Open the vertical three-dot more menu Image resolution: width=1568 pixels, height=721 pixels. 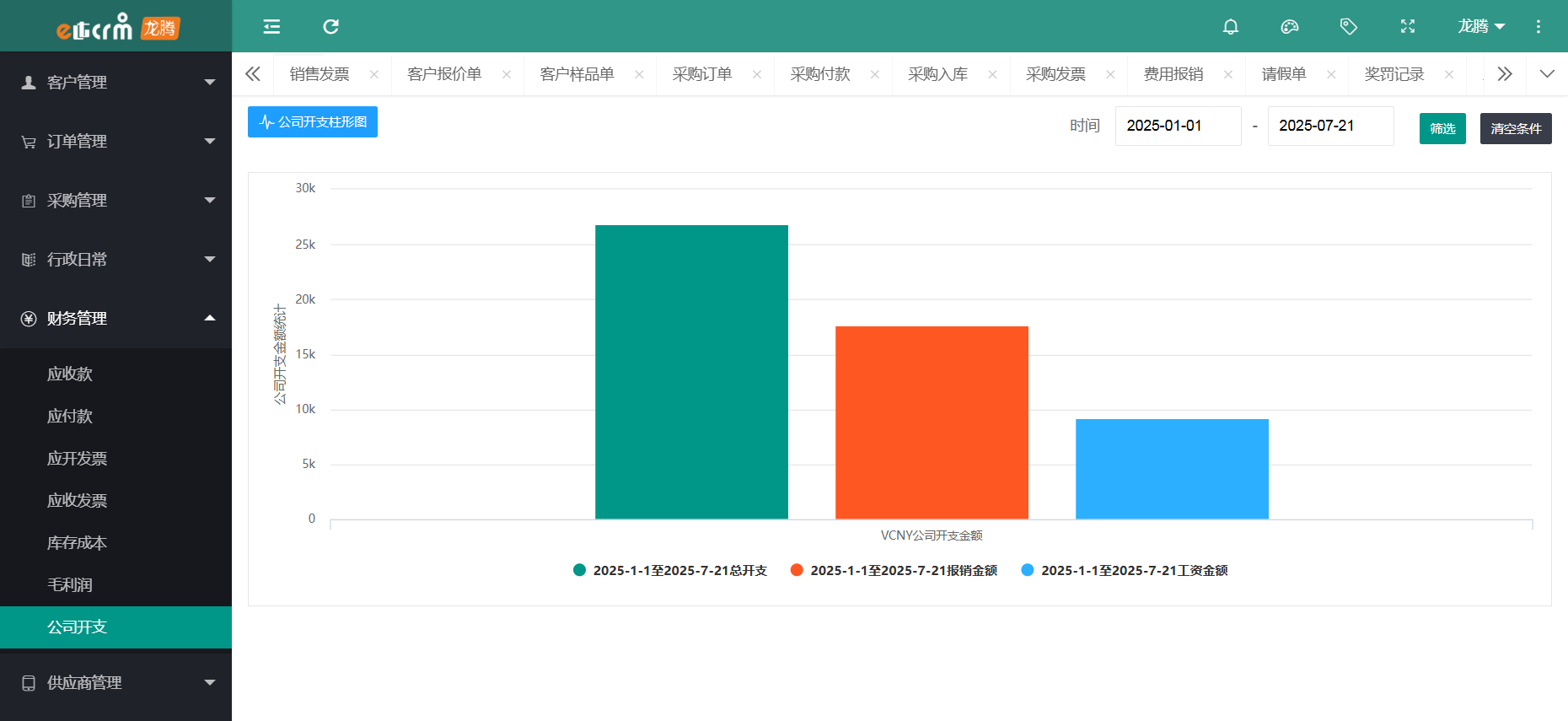tap(1538, 27)
